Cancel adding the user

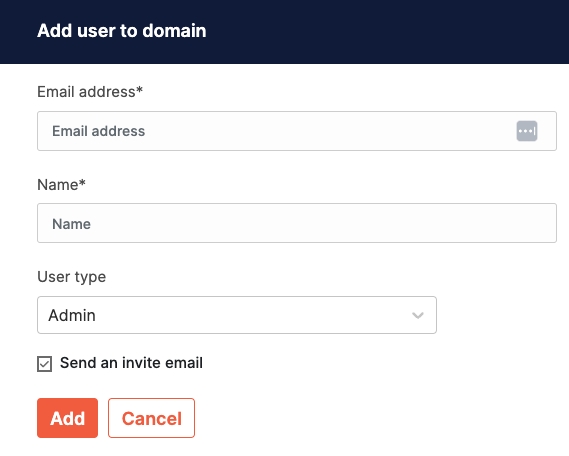tap(151, 418)
